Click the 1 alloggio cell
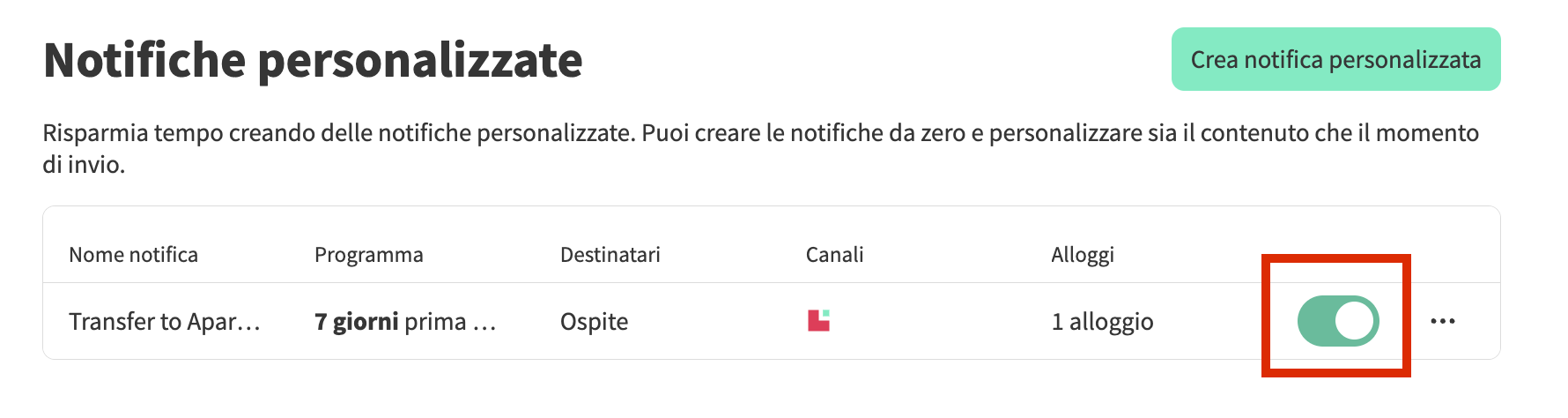The height and width of the screenshot is (418, 1568). tap(1102, 322)
